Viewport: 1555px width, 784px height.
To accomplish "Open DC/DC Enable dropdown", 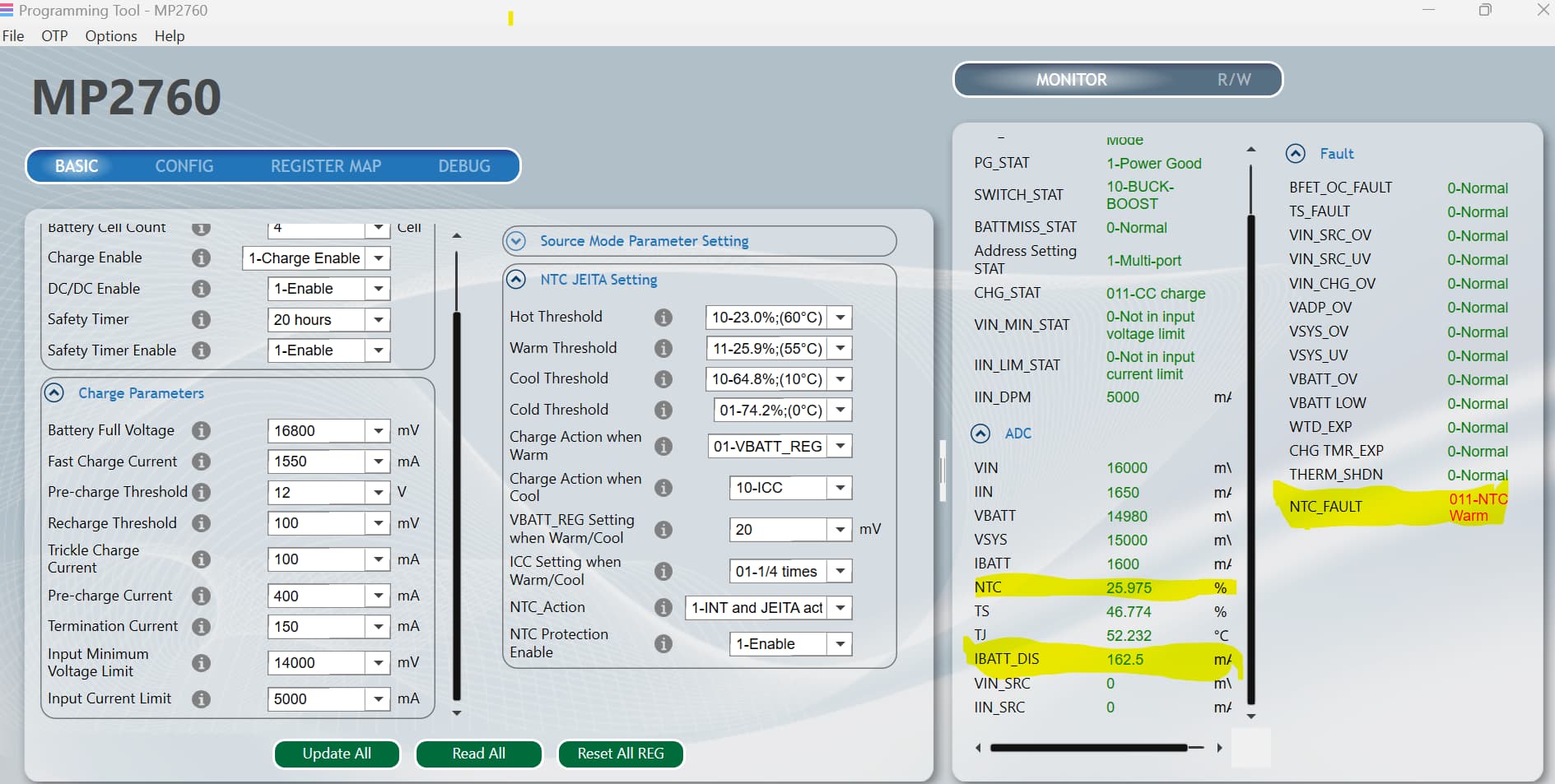I will (x=379, y=289).
